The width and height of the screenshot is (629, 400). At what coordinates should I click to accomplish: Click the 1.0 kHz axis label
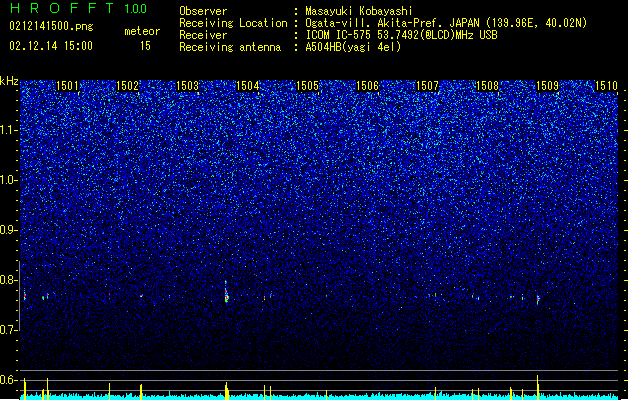(9, 180)
